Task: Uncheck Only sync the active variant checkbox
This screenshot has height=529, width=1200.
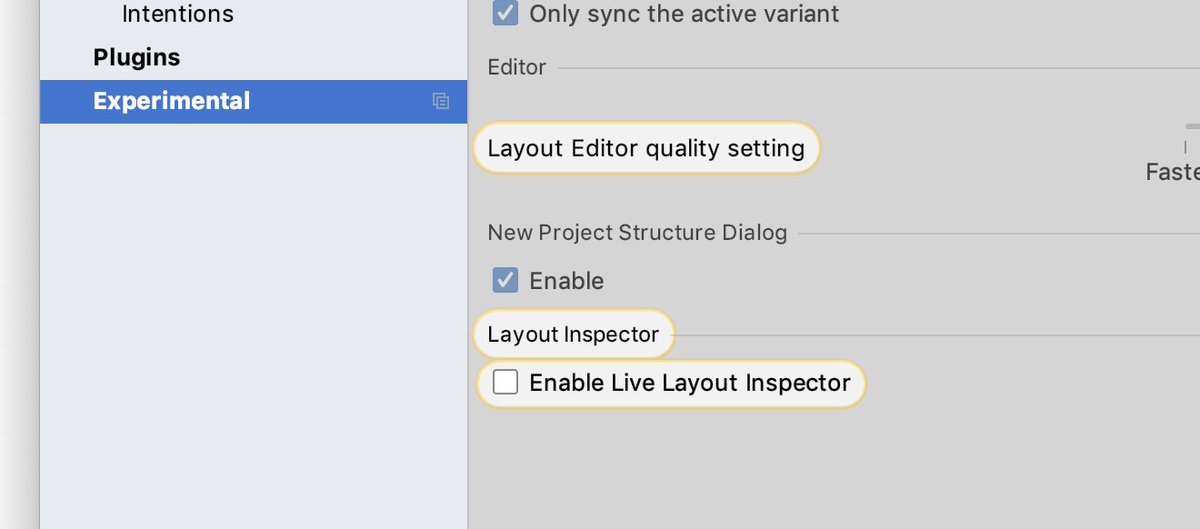Action: click(506, 13)
